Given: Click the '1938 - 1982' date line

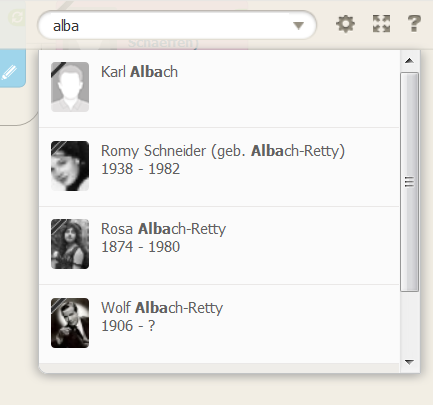Looking at the screenshot, I should click(x=140, y=169).
